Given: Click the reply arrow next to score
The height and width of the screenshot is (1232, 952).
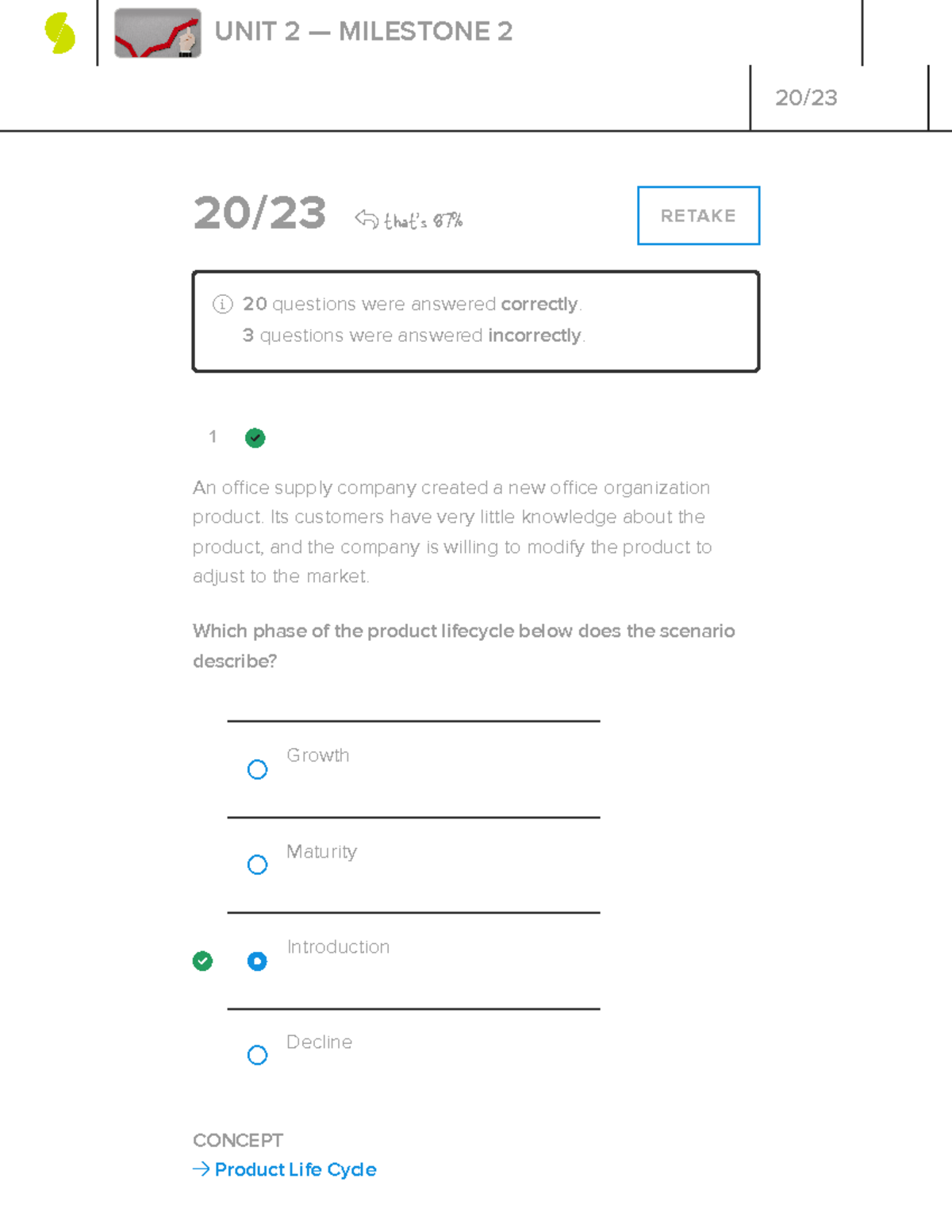Looking at the screenshot, I should click(x=367, y=218).
